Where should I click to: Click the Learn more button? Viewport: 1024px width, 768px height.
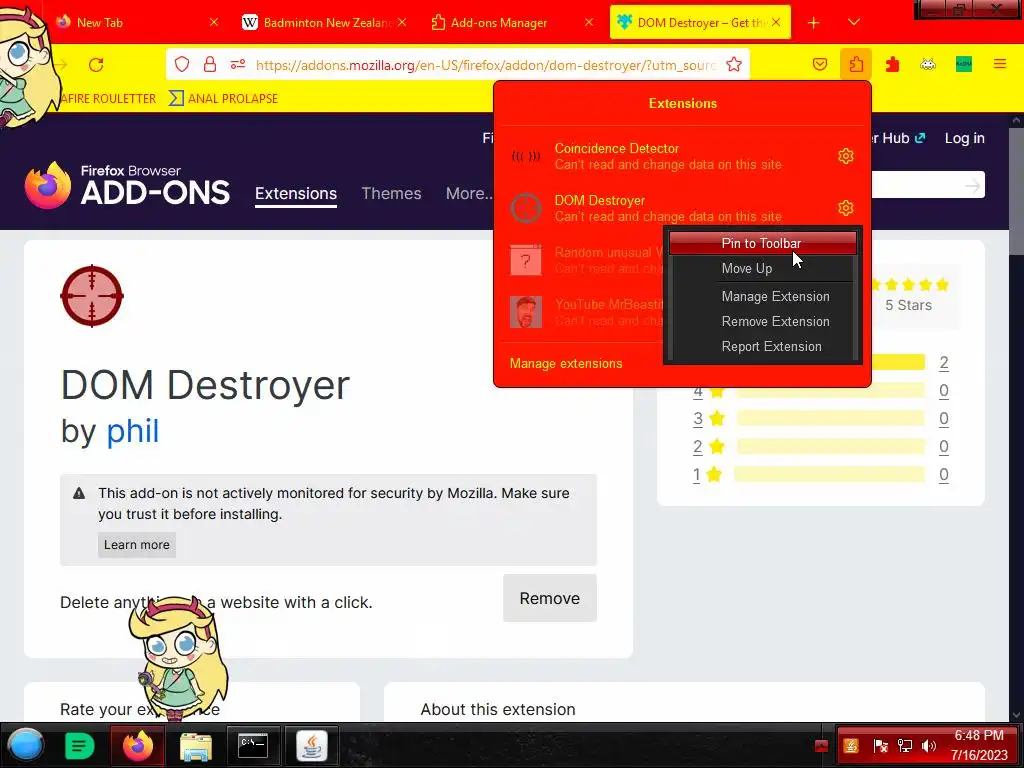click(x=136, y=545)
